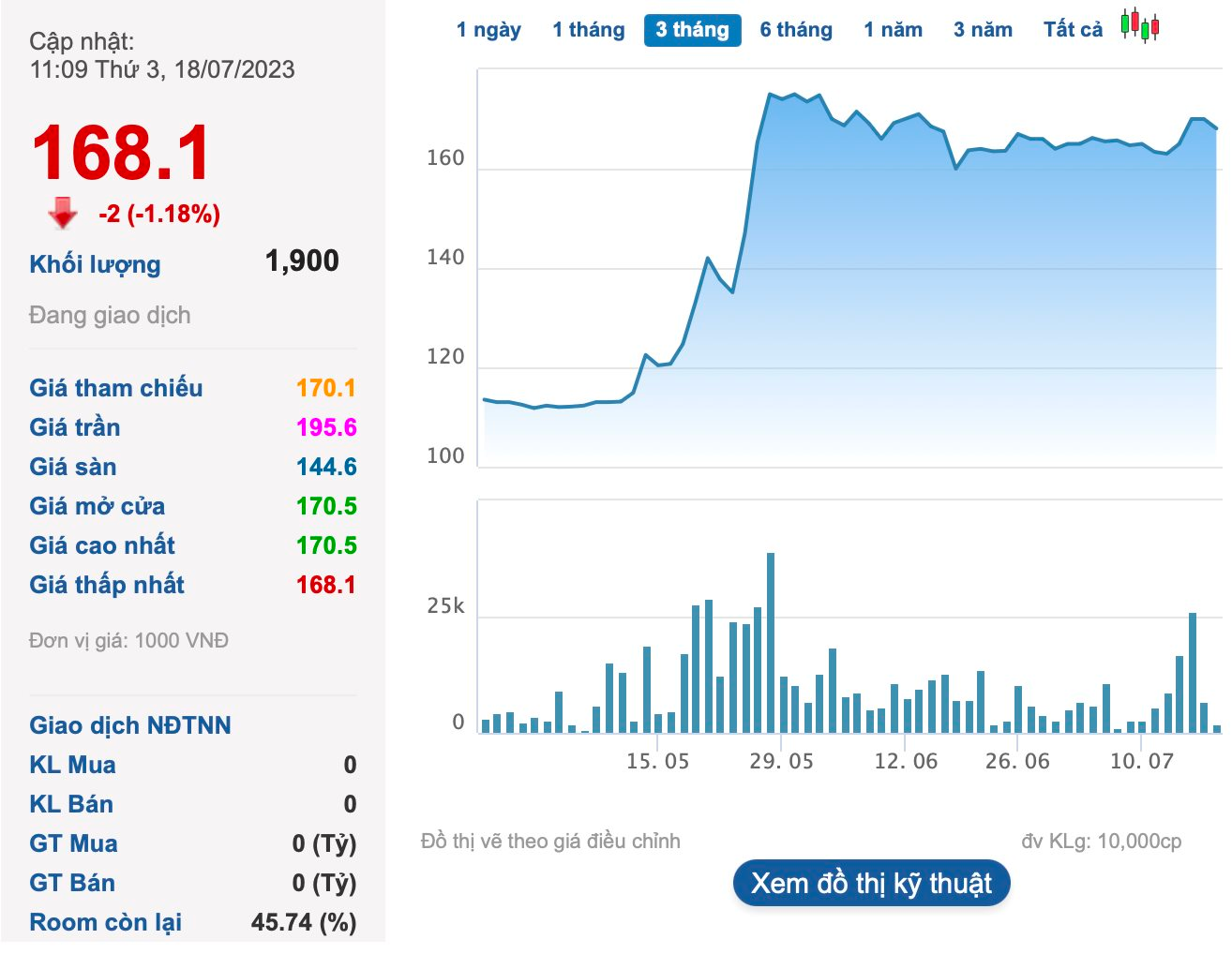
Task: Click the 'Khối lượng' label
Action: pos(95,264)
